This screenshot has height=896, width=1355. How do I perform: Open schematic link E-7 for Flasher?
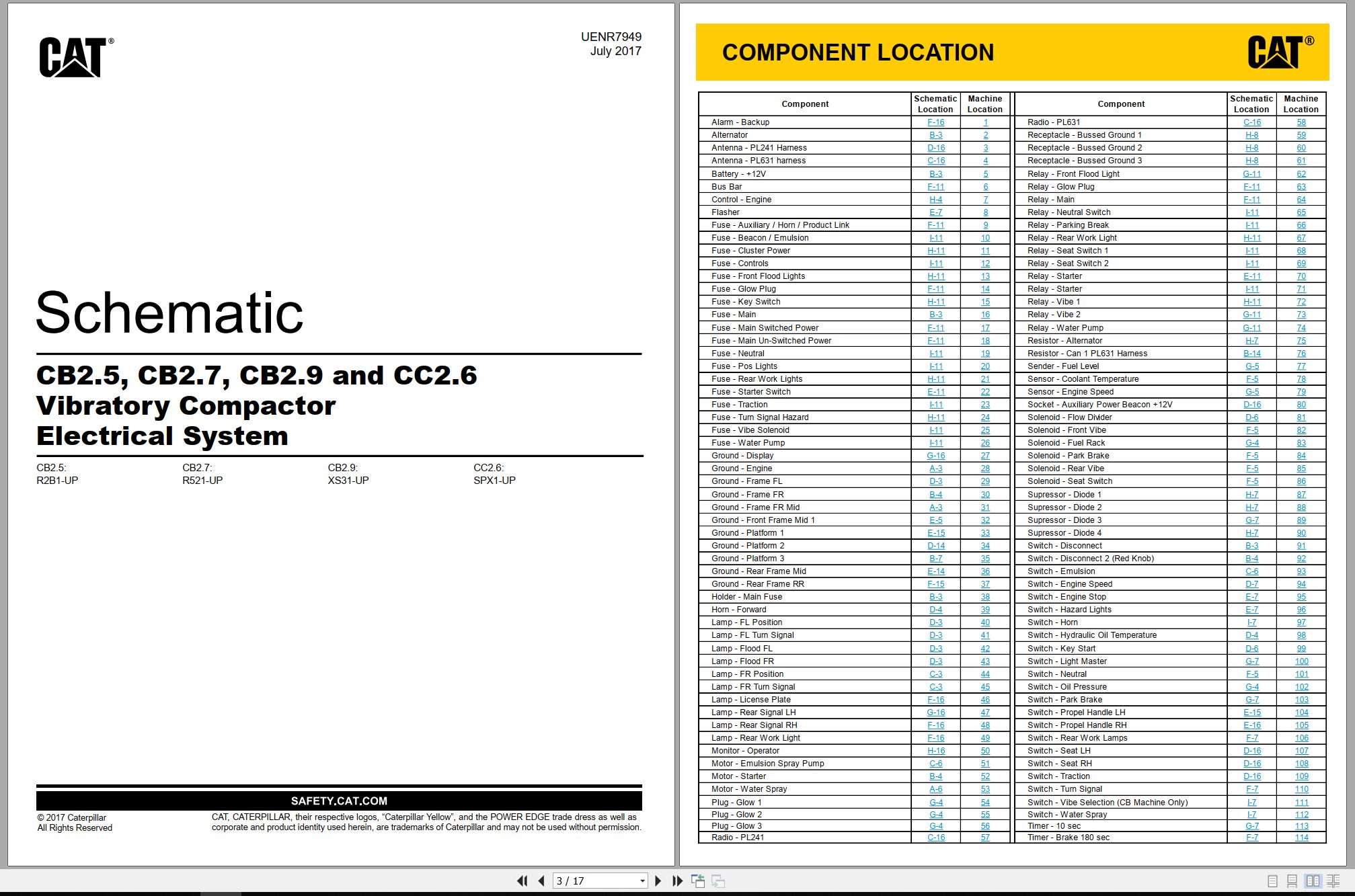[x=935, y=212]
